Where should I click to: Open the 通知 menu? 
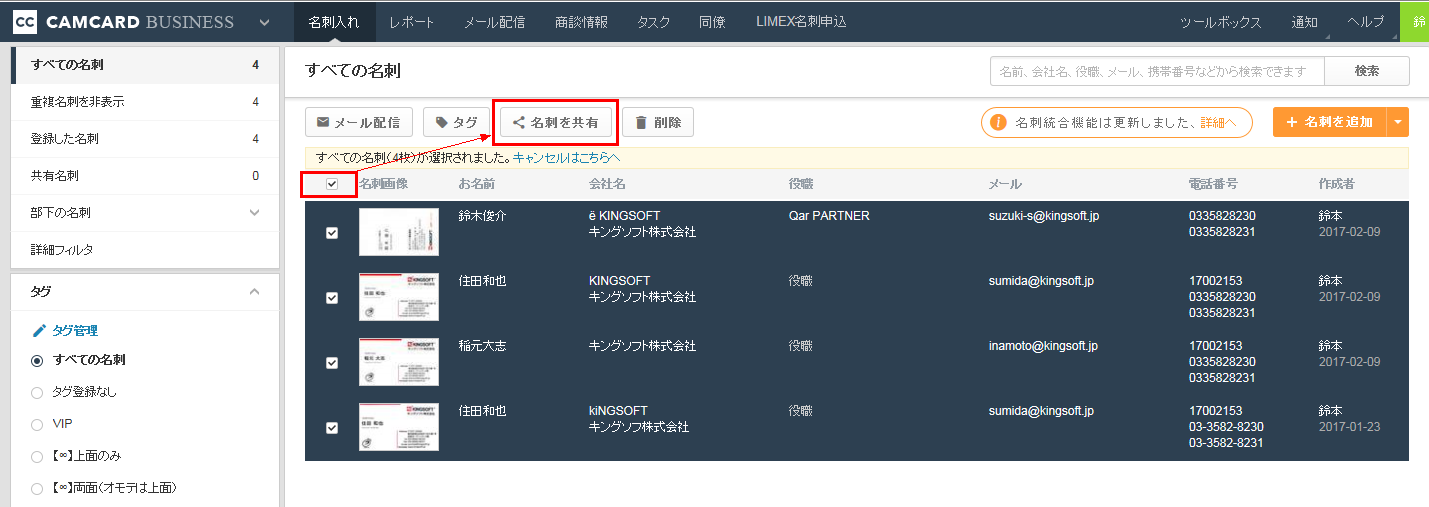(x=1305, y=22)
